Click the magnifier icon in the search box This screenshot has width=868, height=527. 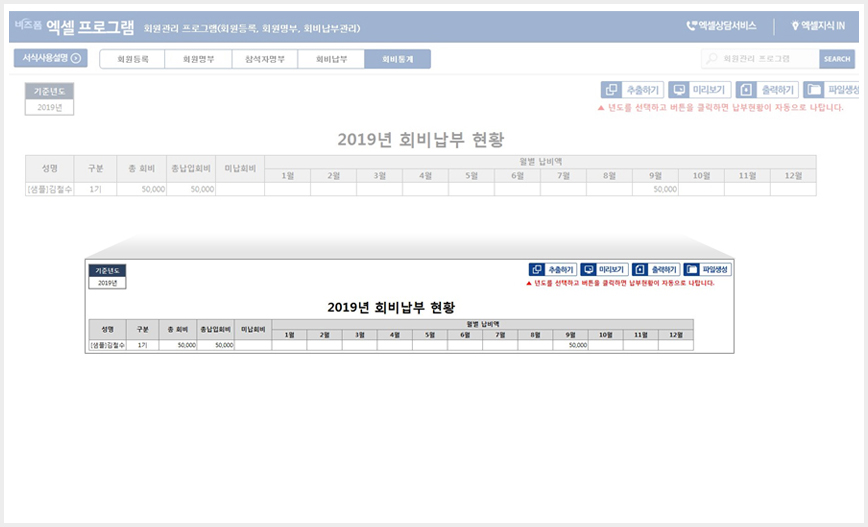coord(712,59)
